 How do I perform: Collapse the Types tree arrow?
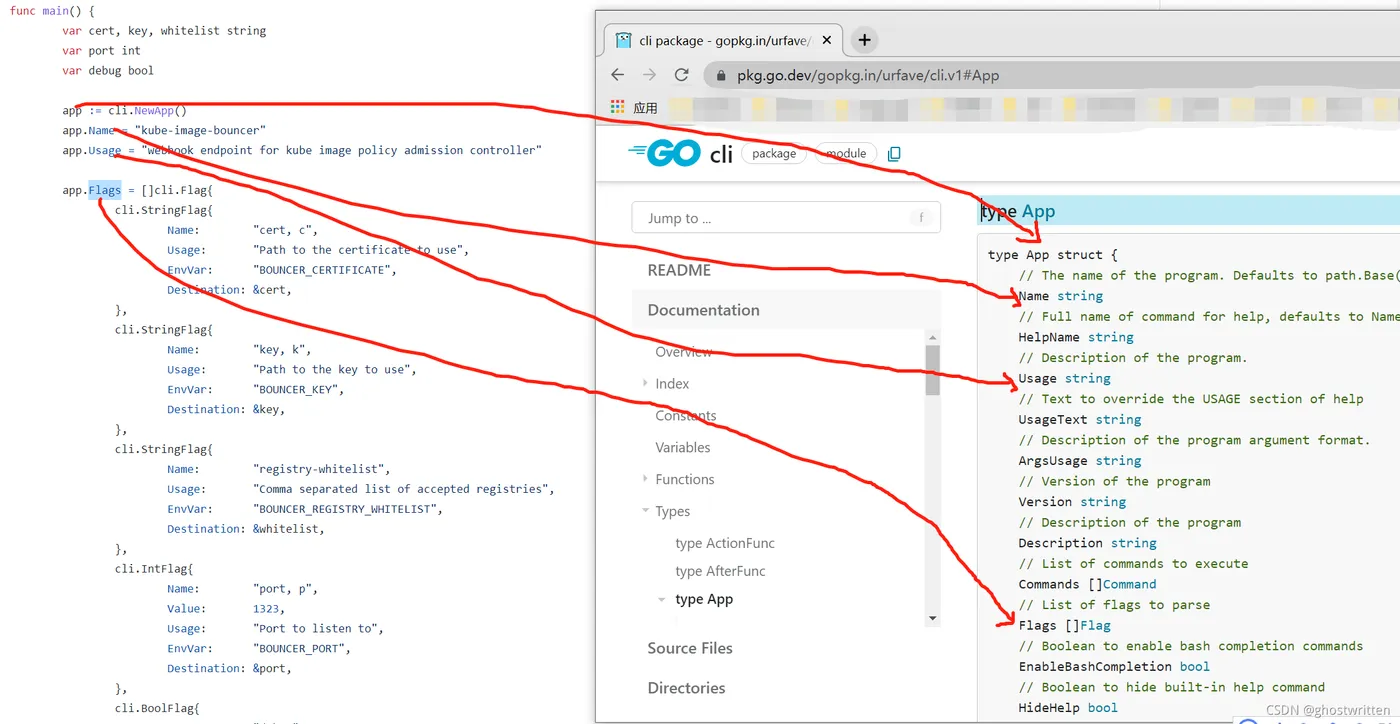coord(645,511)
